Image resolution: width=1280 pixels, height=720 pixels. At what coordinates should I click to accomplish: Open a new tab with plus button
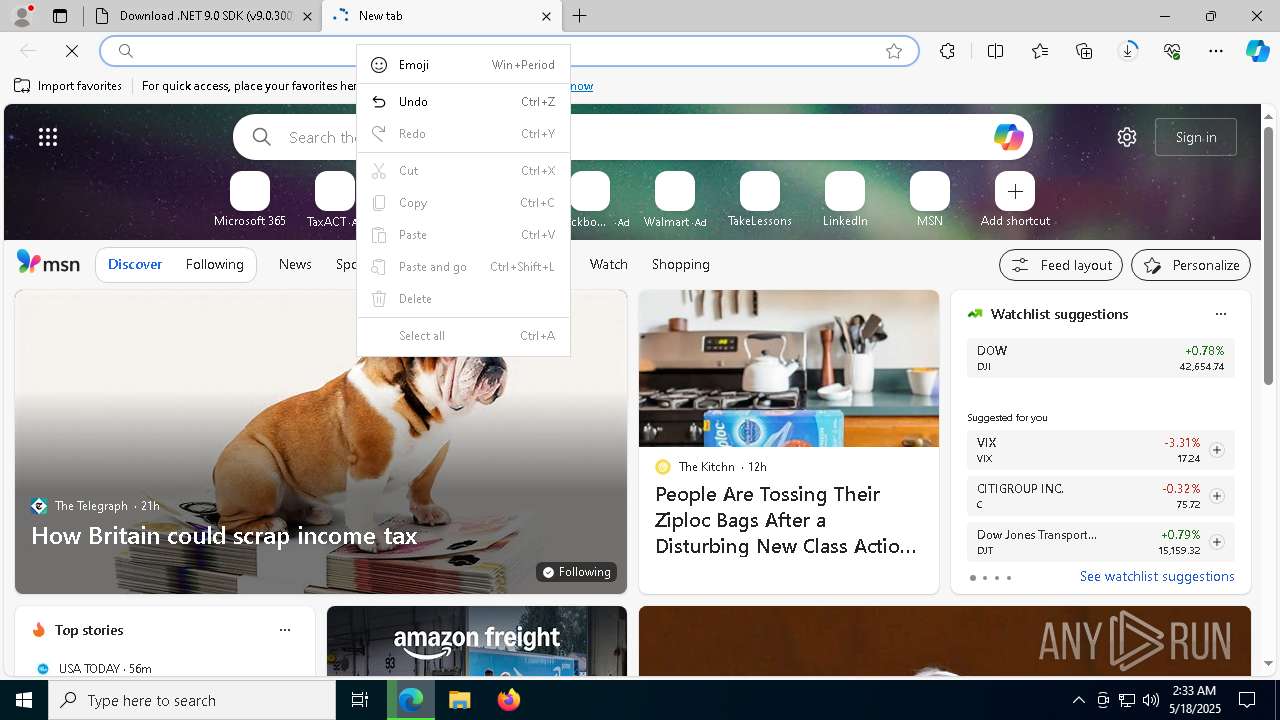[x=580, y=16]
